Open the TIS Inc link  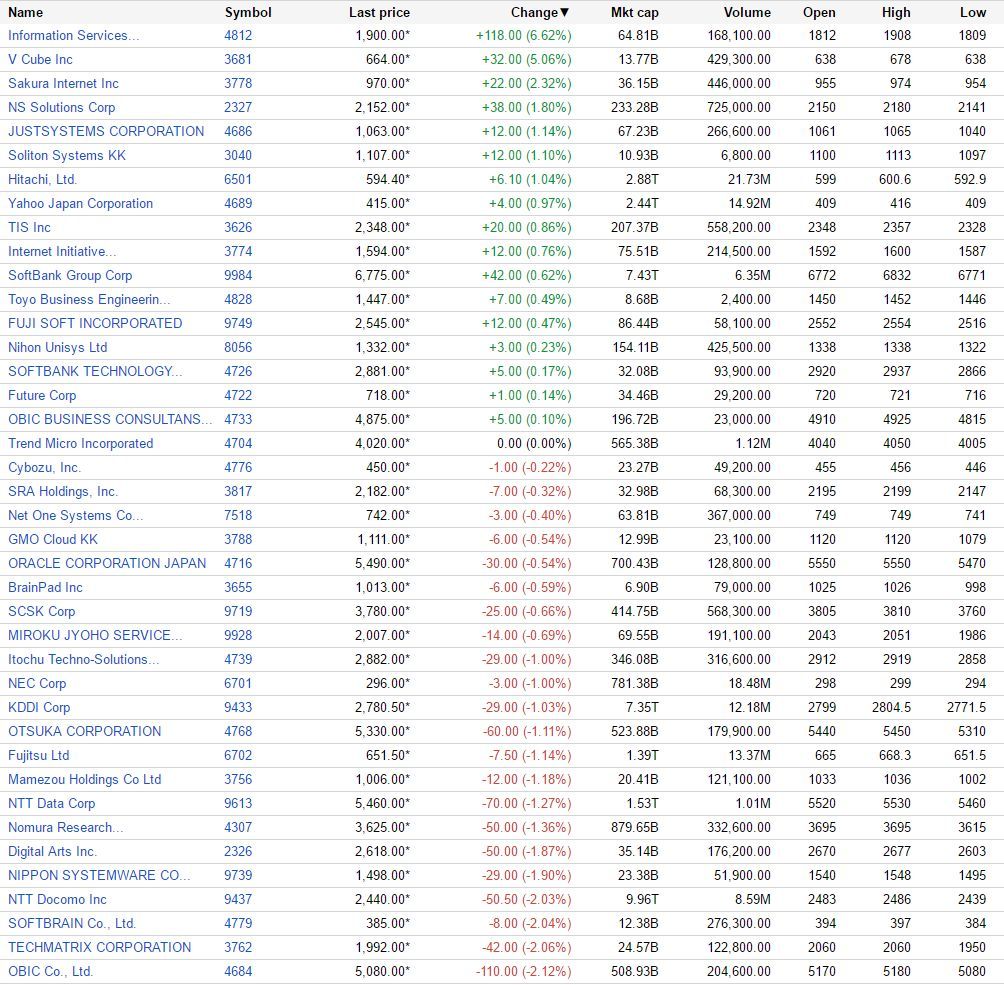(29, 227)
